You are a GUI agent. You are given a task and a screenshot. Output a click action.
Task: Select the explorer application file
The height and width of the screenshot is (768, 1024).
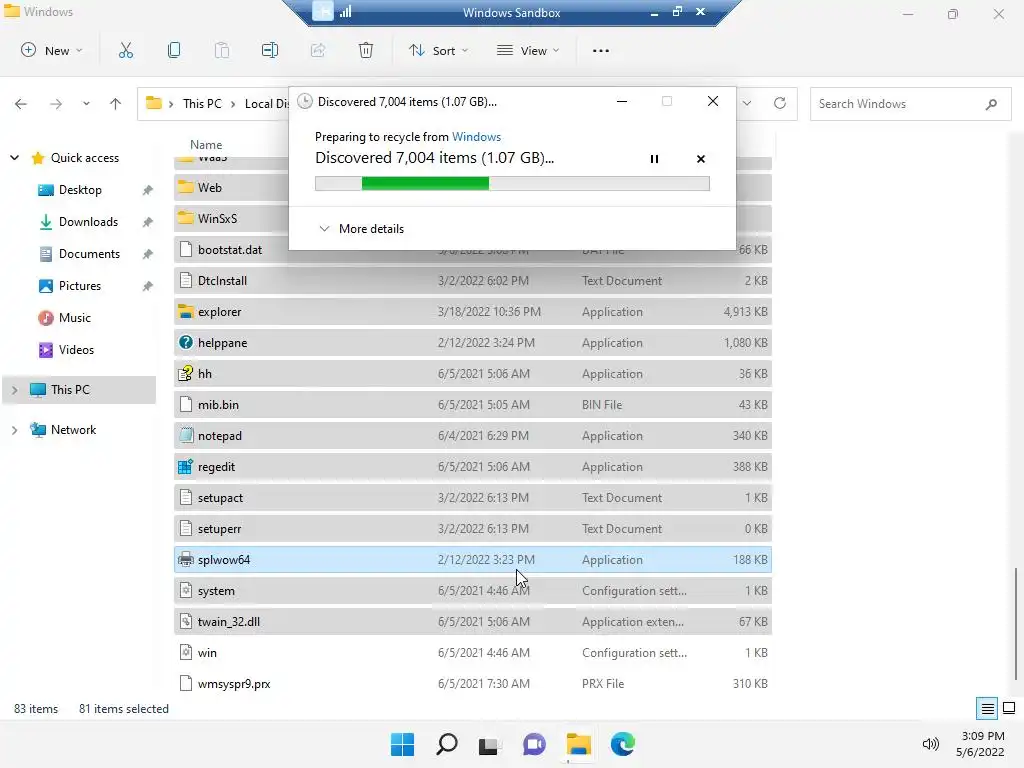473,312
